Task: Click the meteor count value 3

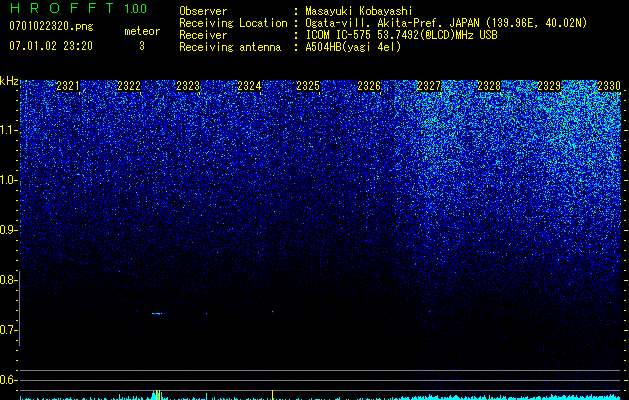Action: click(142, 46)
